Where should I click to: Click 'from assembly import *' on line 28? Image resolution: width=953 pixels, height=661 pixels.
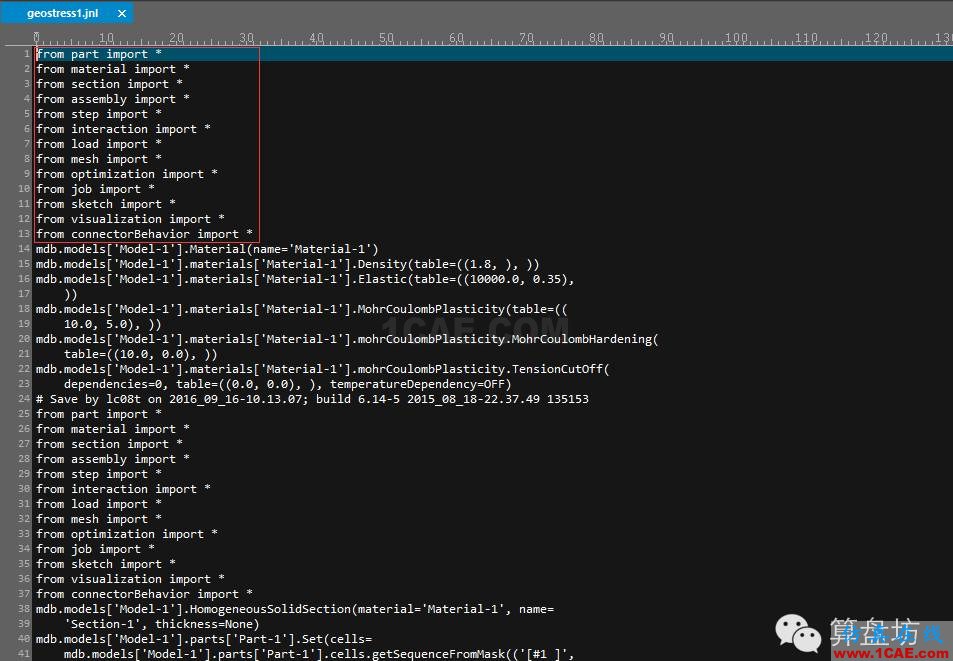(112, 459)
